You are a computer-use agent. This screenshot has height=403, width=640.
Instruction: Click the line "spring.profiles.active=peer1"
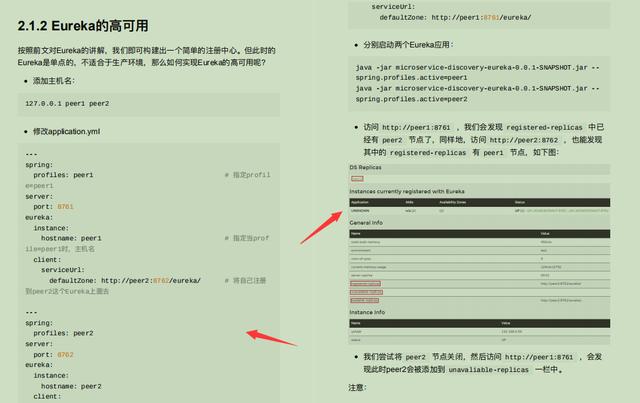[x=411, y=78]
